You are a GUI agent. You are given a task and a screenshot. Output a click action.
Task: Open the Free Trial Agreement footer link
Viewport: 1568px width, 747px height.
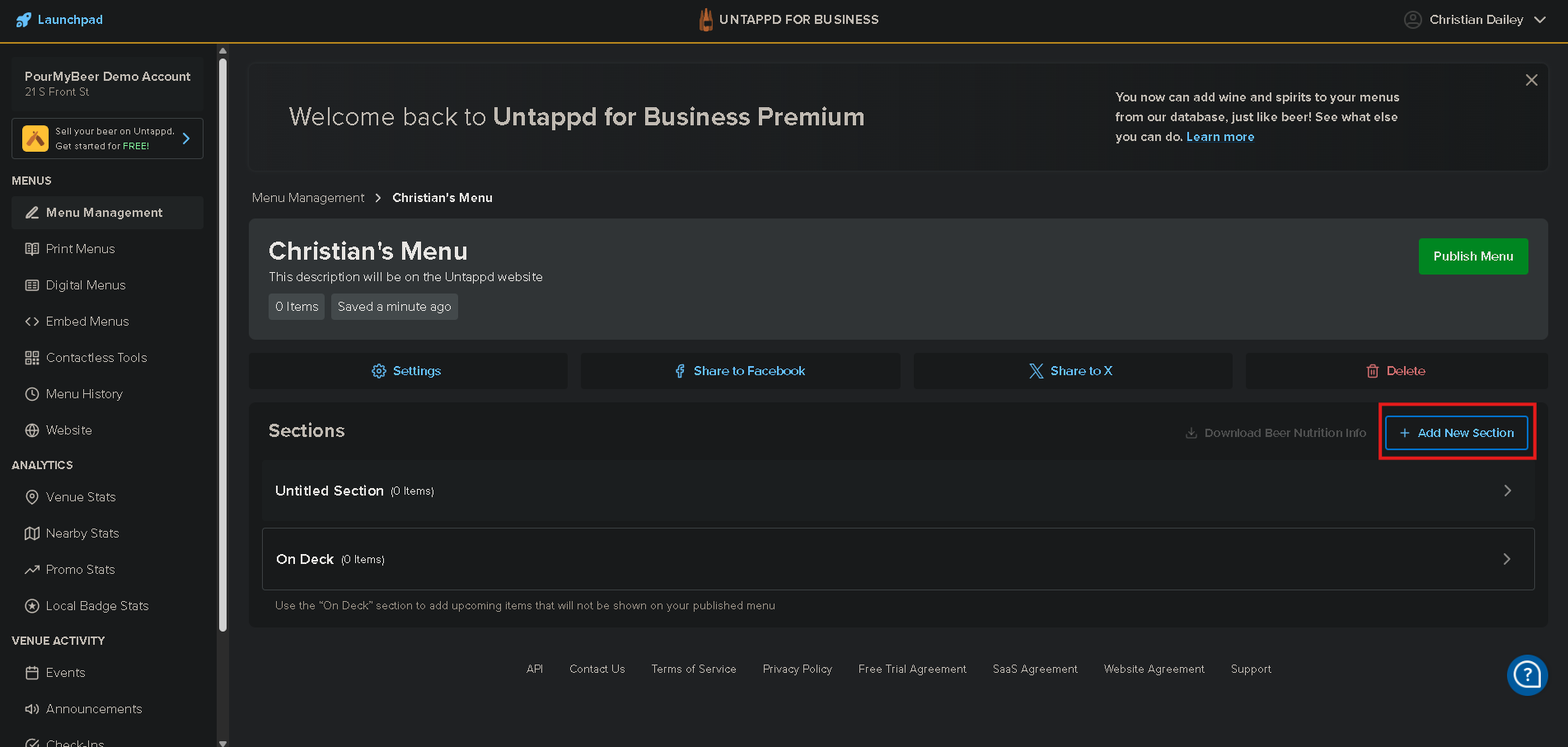912,669
